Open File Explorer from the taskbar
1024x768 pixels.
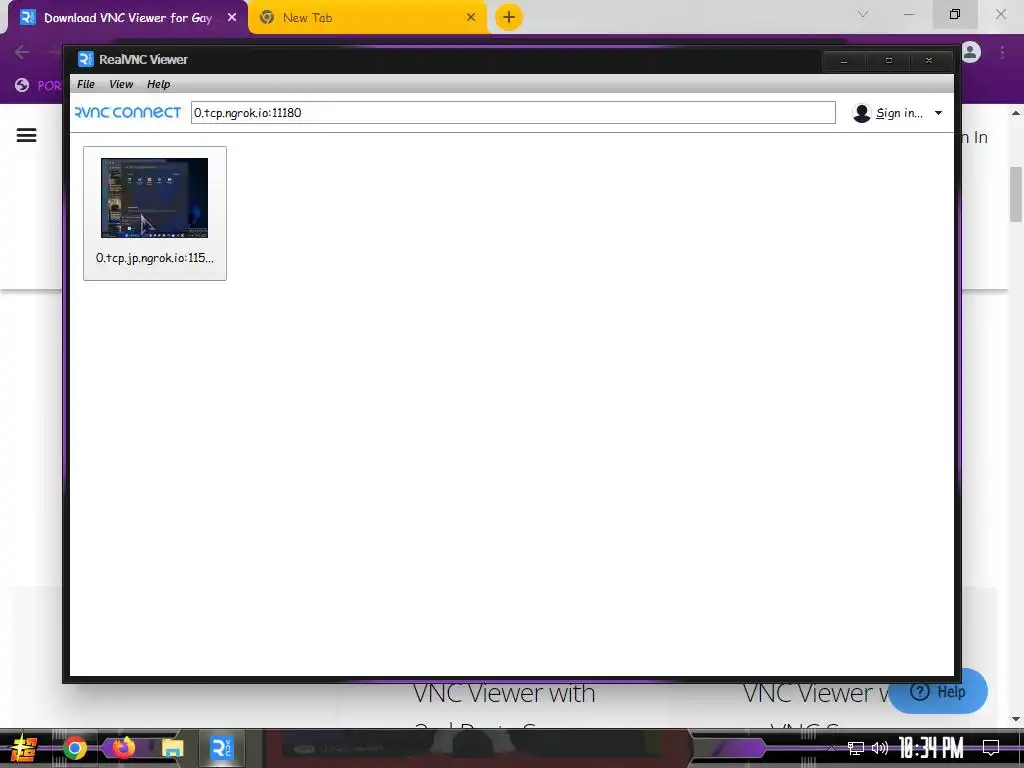(172, 748)
